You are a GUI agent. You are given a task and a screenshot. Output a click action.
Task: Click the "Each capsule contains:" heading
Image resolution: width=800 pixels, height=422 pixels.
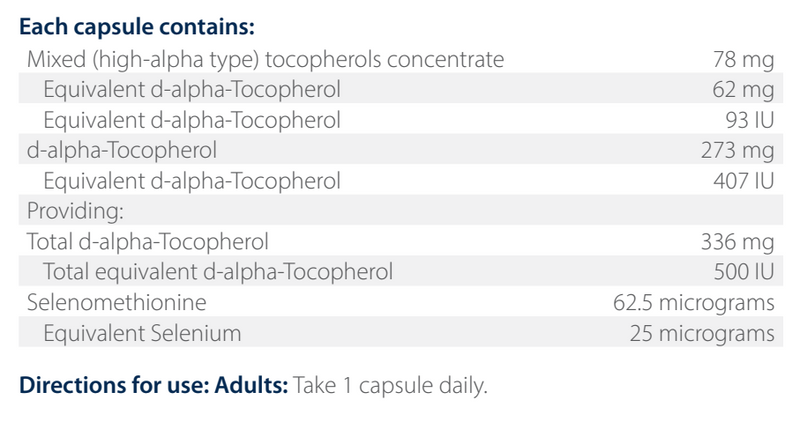[x=125, y=21]
